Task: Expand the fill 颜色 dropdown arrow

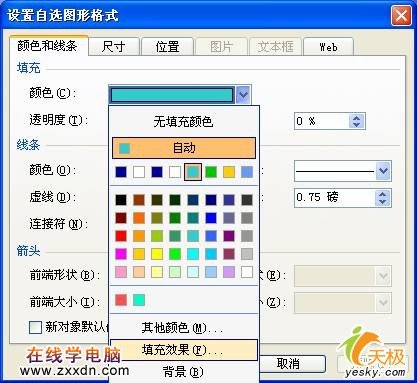Action: (x=243, y=95)
